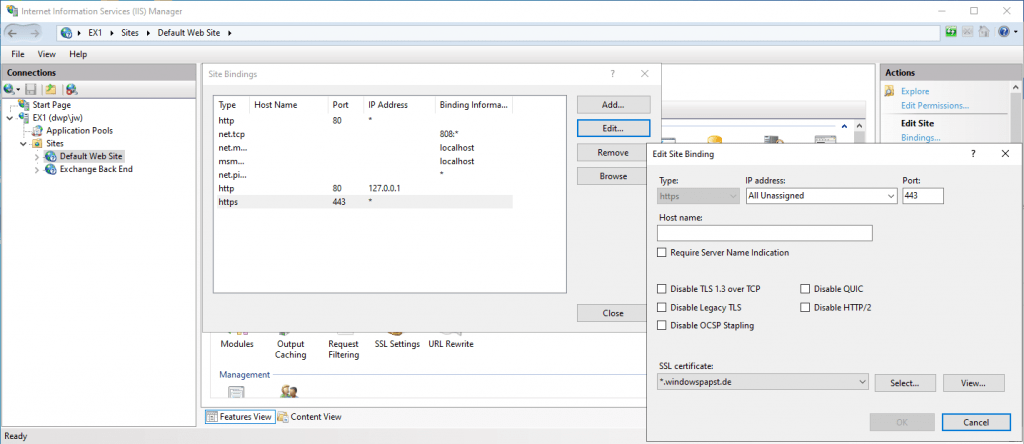Open the Output Caching feature
The width and height of the screenshot is (1024, 444).
point(290,348)
